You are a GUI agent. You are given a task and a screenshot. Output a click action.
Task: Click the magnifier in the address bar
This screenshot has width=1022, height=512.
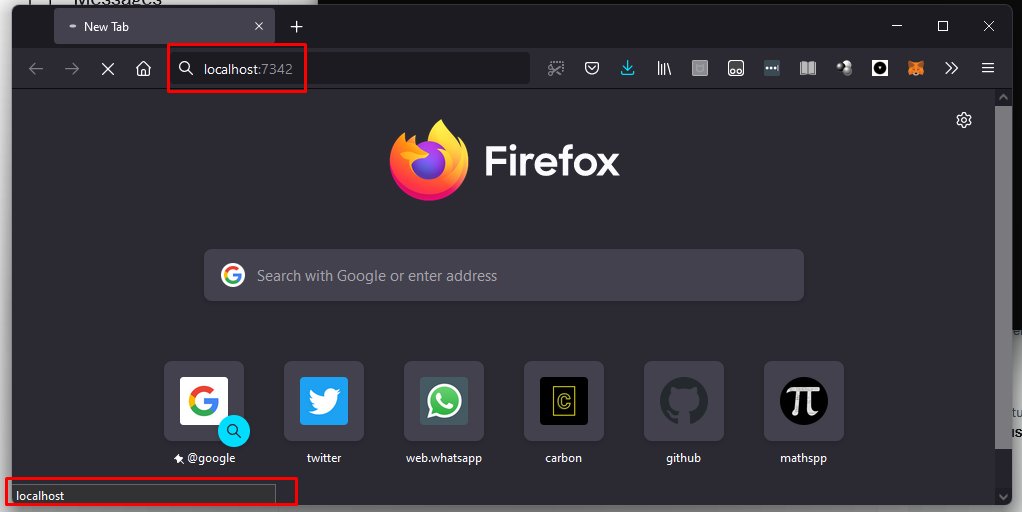pos(186,68)
